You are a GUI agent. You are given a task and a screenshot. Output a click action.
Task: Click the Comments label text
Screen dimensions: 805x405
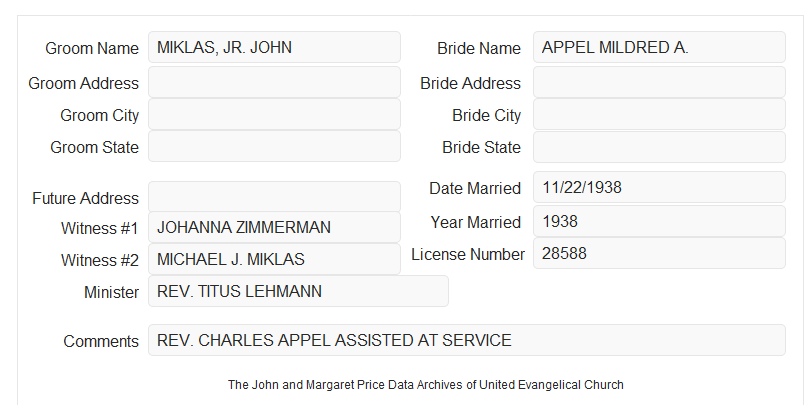pos(101,341)
